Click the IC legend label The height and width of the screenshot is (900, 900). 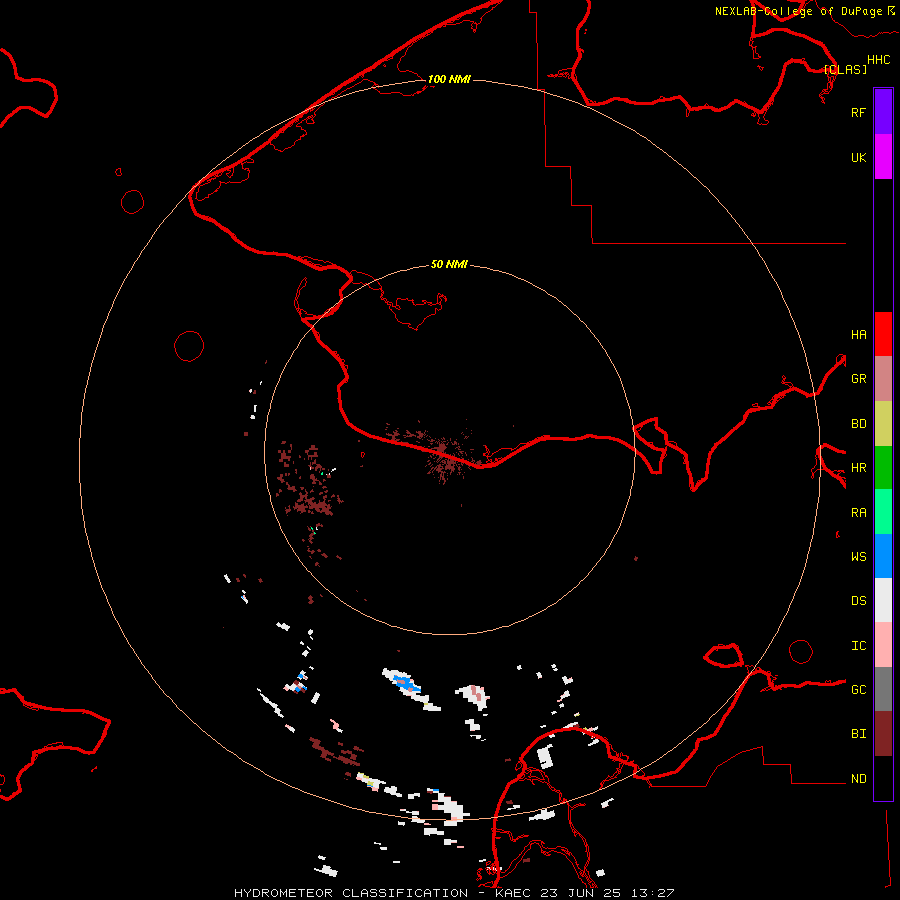[858, 646]
